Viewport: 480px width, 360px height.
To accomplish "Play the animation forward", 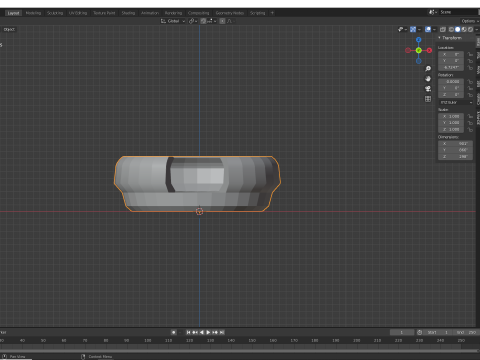I will 208,332.
